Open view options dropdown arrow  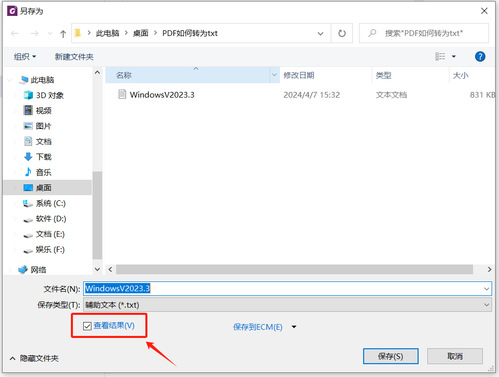[x=454, y=56]
